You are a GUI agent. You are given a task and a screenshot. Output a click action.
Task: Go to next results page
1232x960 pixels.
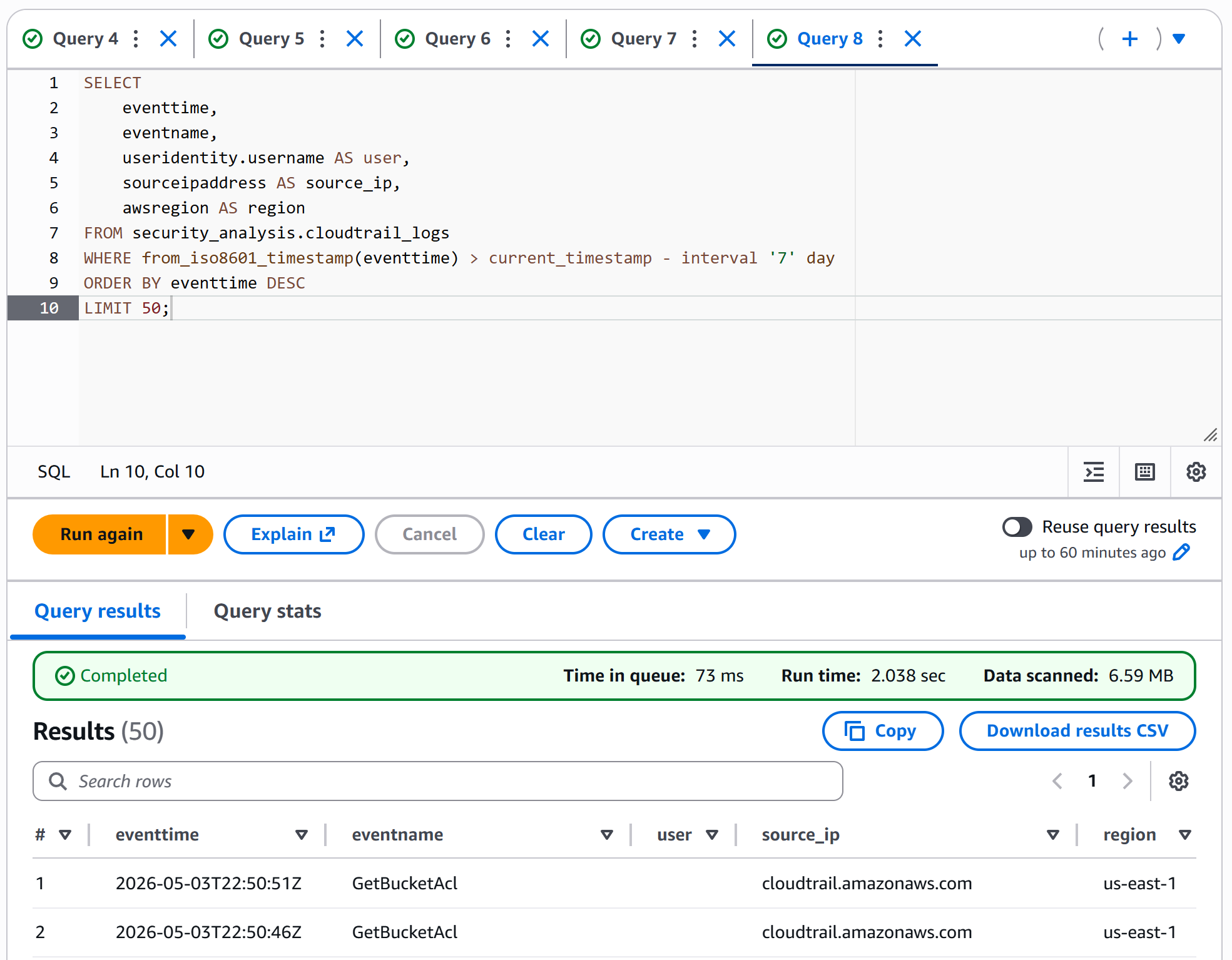(1128, 781)
